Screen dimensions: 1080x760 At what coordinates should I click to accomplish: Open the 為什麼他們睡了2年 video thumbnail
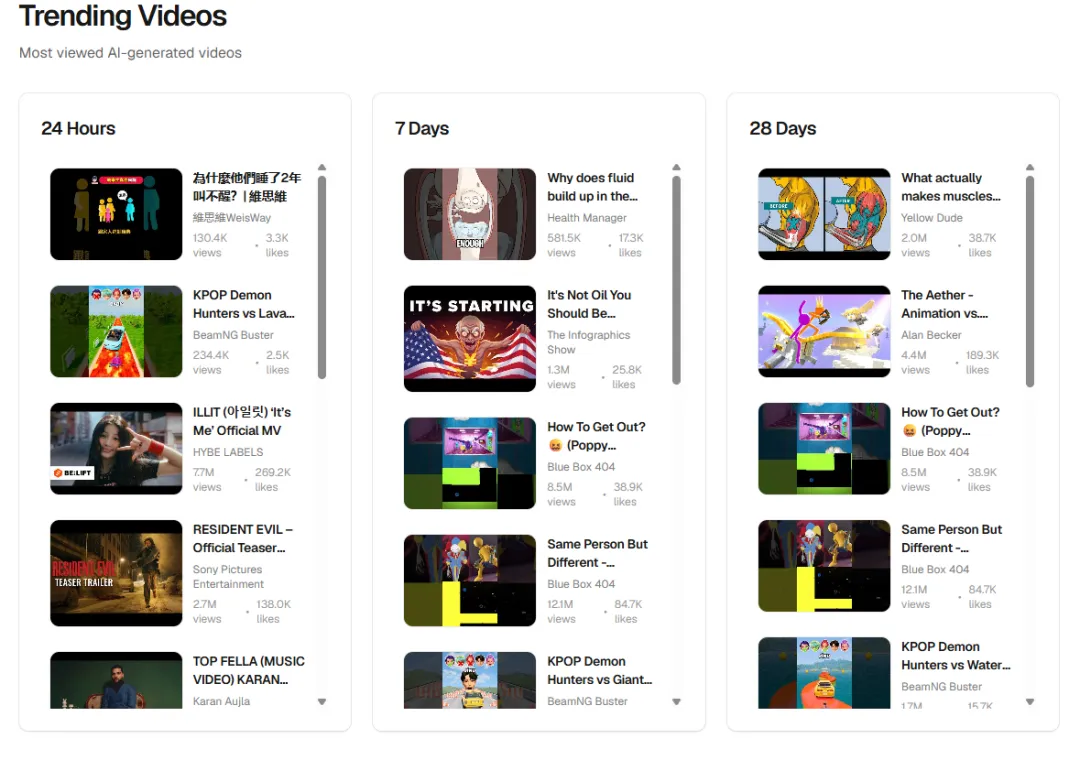(116, 214)
